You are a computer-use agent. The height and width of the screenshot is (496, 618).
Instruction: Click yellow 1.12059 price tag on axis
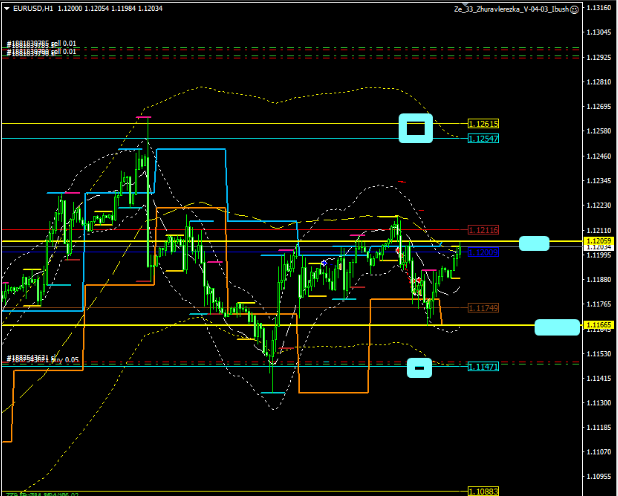[599, 242]
